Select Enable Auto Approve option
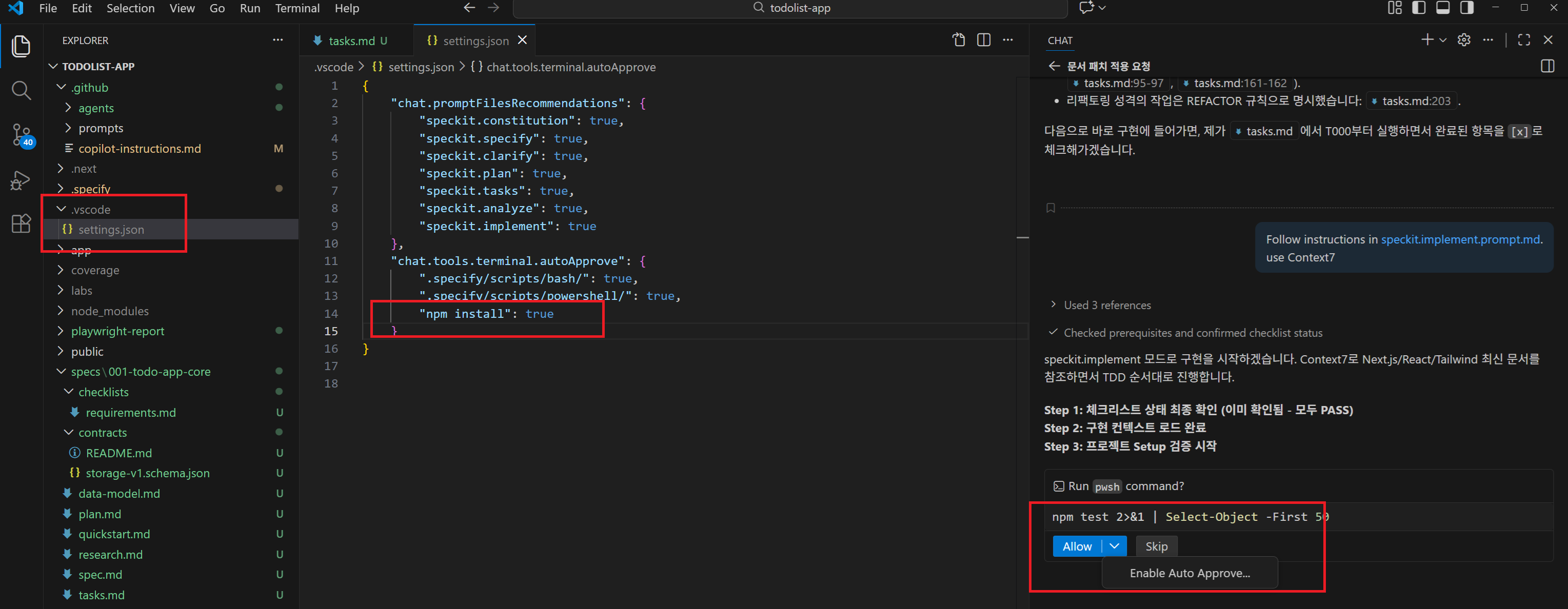This screenshot has height=609, width=1568. [1189, 573]
